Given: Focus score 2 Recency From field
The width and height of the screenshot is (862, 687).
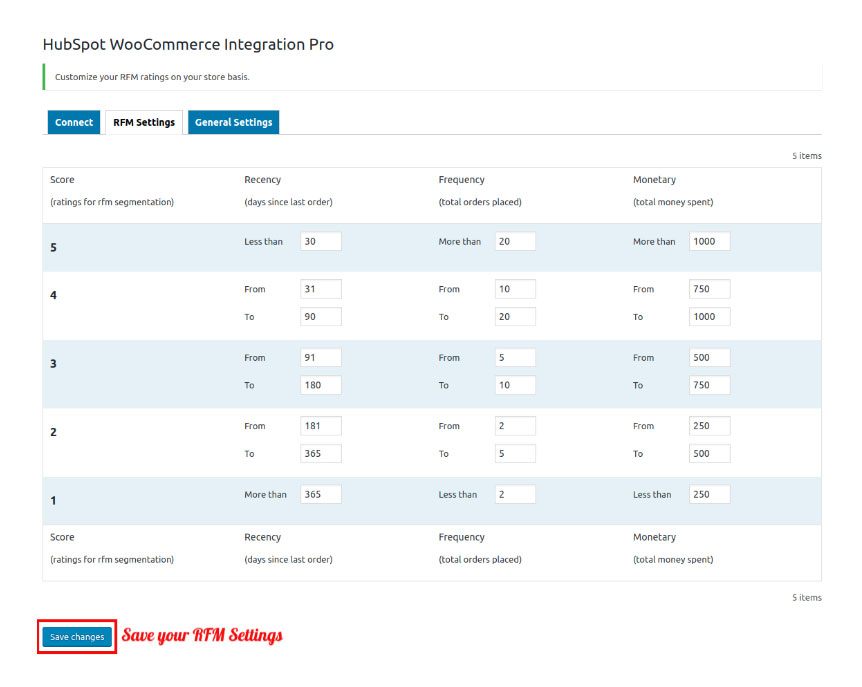Looking at the screenshot, I should [321, 426].
